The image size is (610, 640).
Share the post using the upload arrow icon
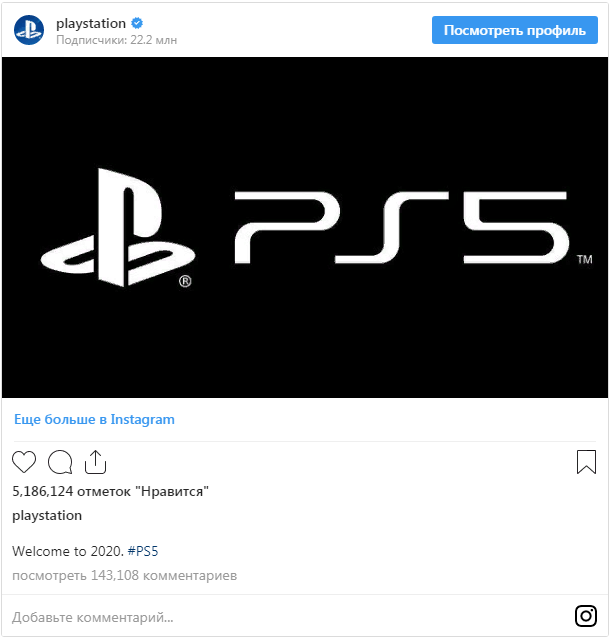click(95, 462)
